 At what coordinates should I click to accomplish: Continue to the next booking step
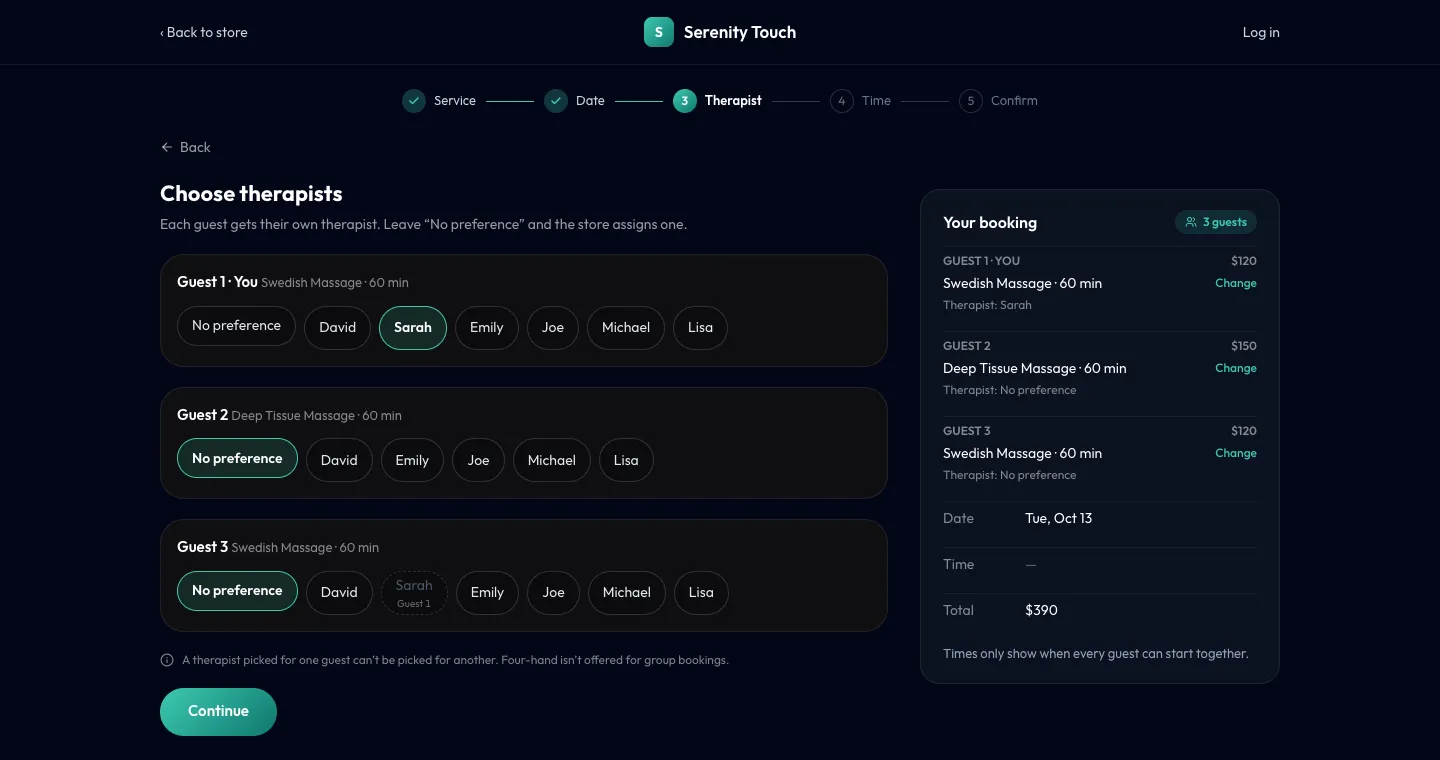point(218,712)
